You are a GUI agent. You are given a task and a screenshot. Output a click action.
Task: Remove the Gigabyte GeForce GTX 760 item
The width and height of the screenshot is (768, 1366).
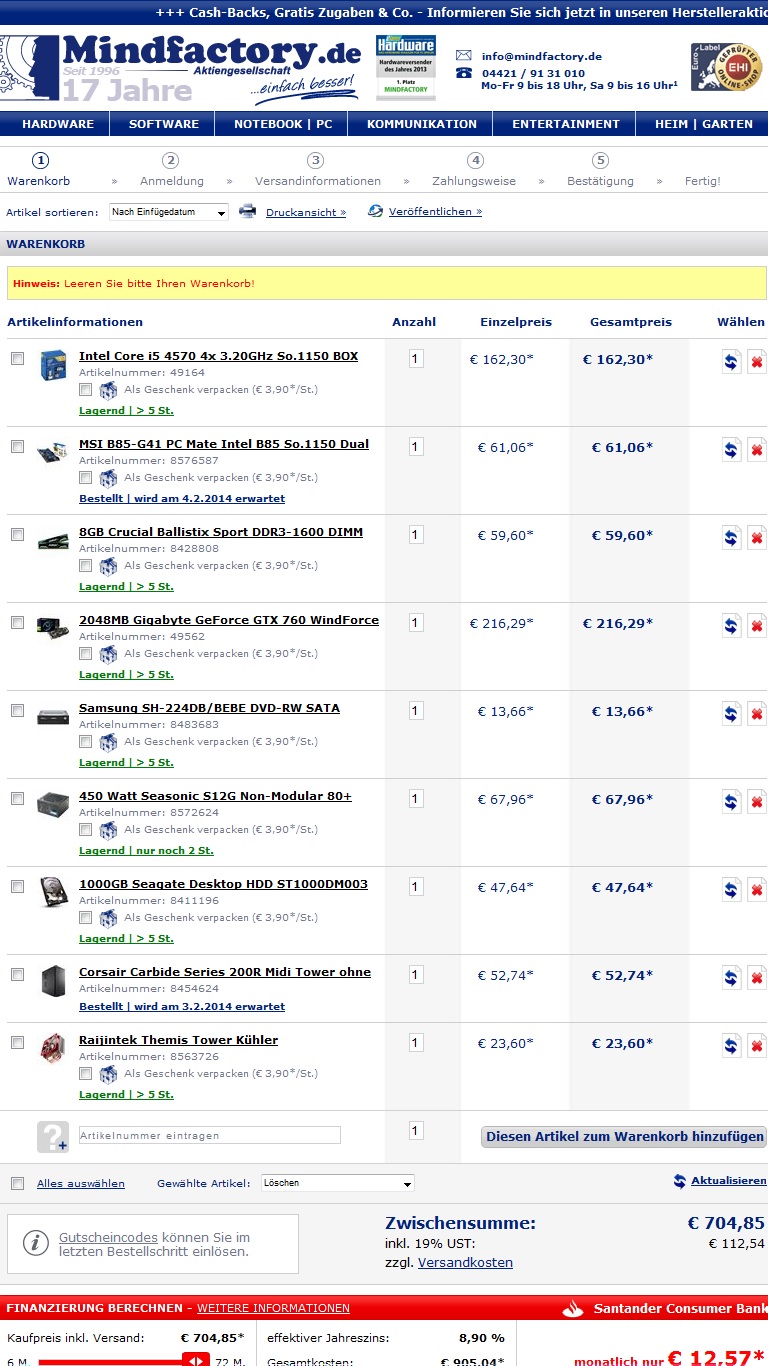click(x=757, y=626)
